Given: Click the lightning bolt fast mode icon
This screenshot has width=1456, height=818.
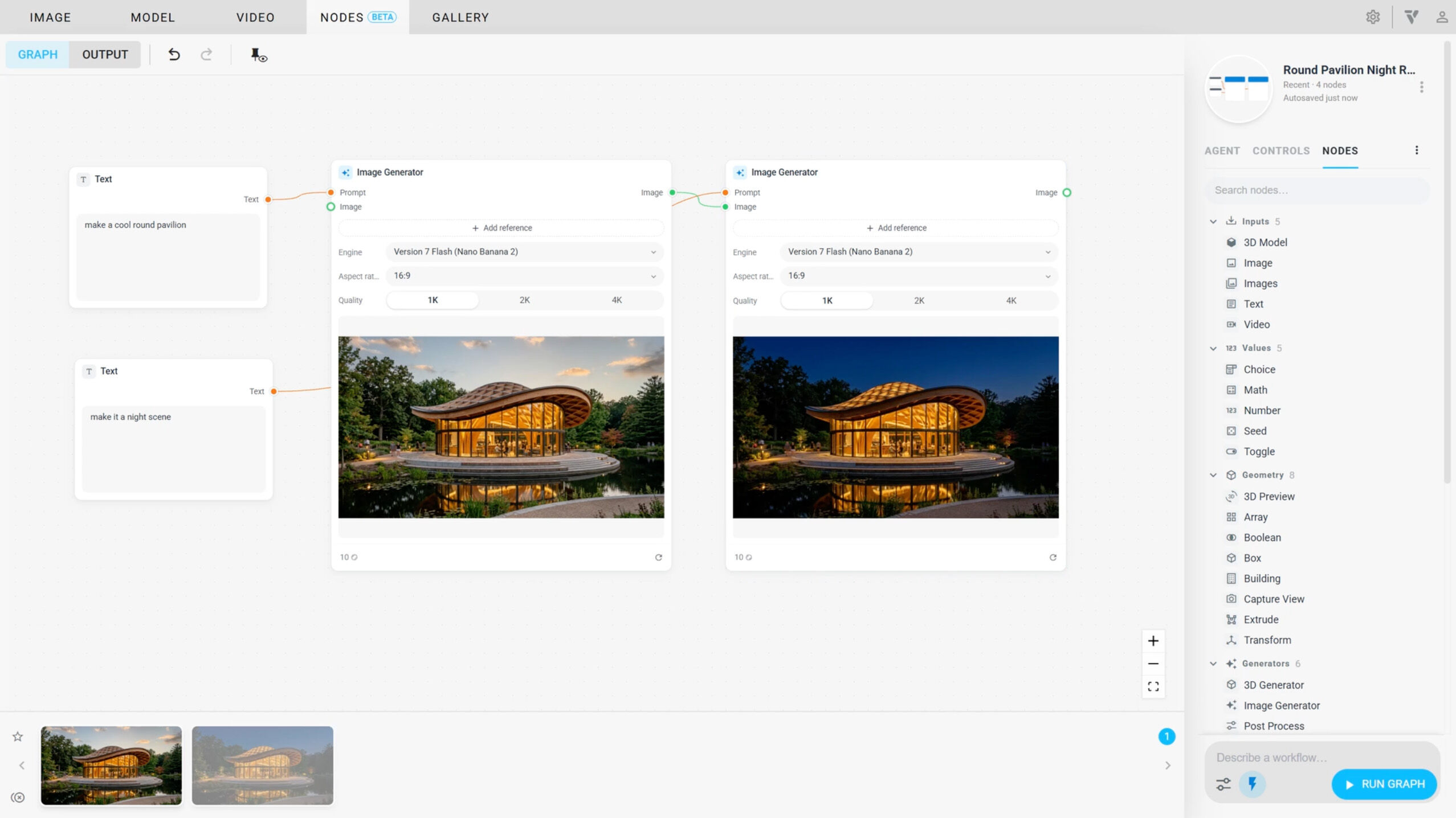Looking at the screenshot, I should click(1252, 784).
